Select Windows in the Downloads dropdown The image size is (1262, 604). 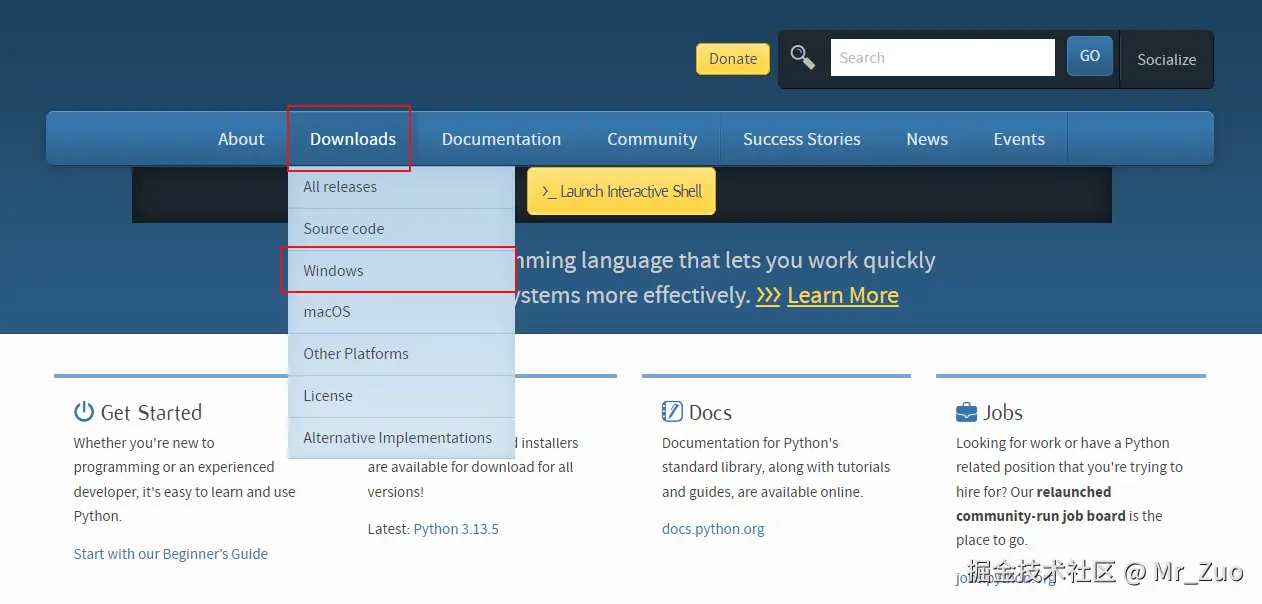pyautogui.click(x=401, y=271)
